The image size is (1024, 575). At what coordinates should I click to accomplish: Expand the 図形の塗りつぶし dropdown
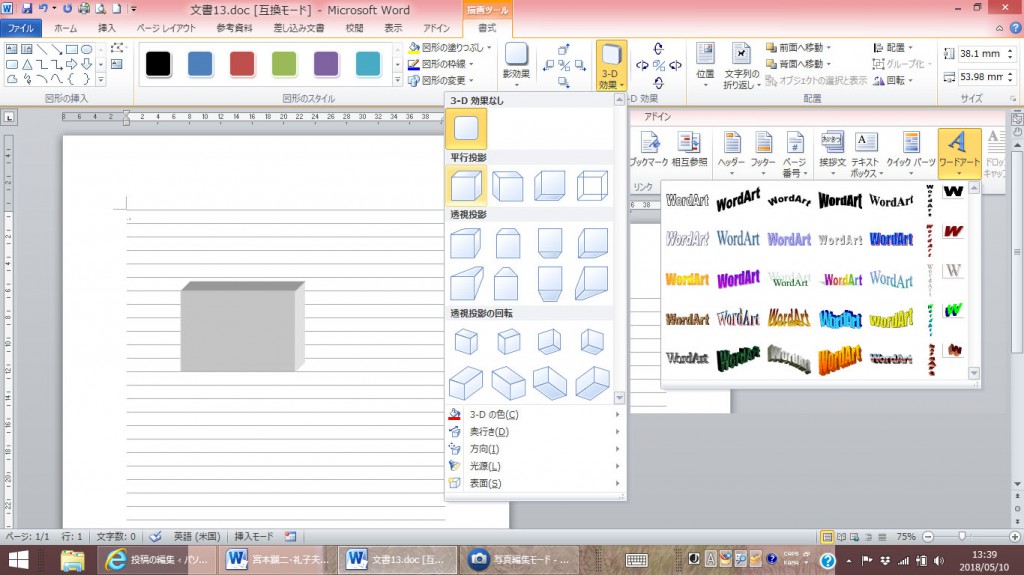[490, 47]
